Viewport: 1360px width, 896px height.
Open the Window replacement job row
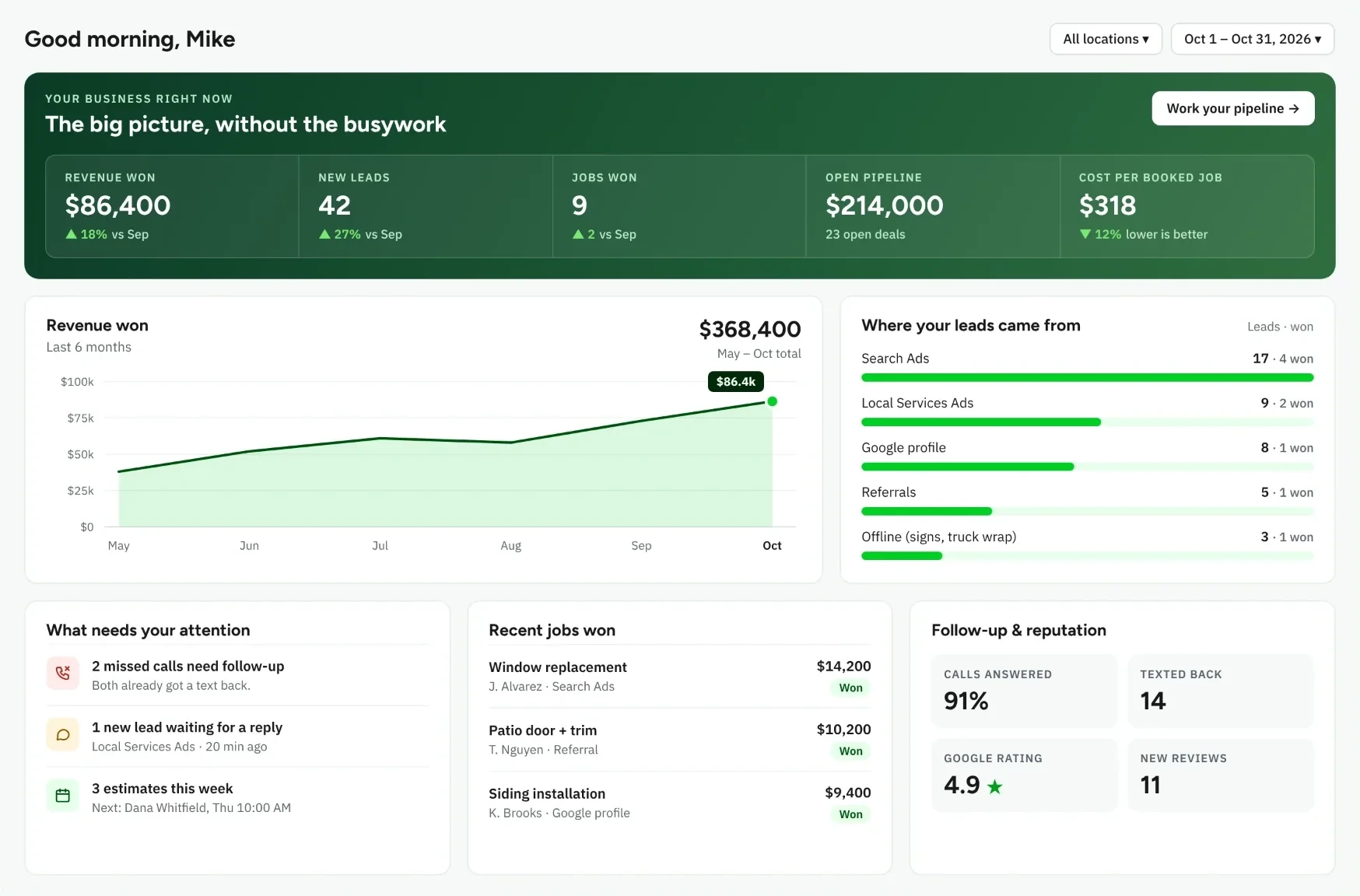679,677
